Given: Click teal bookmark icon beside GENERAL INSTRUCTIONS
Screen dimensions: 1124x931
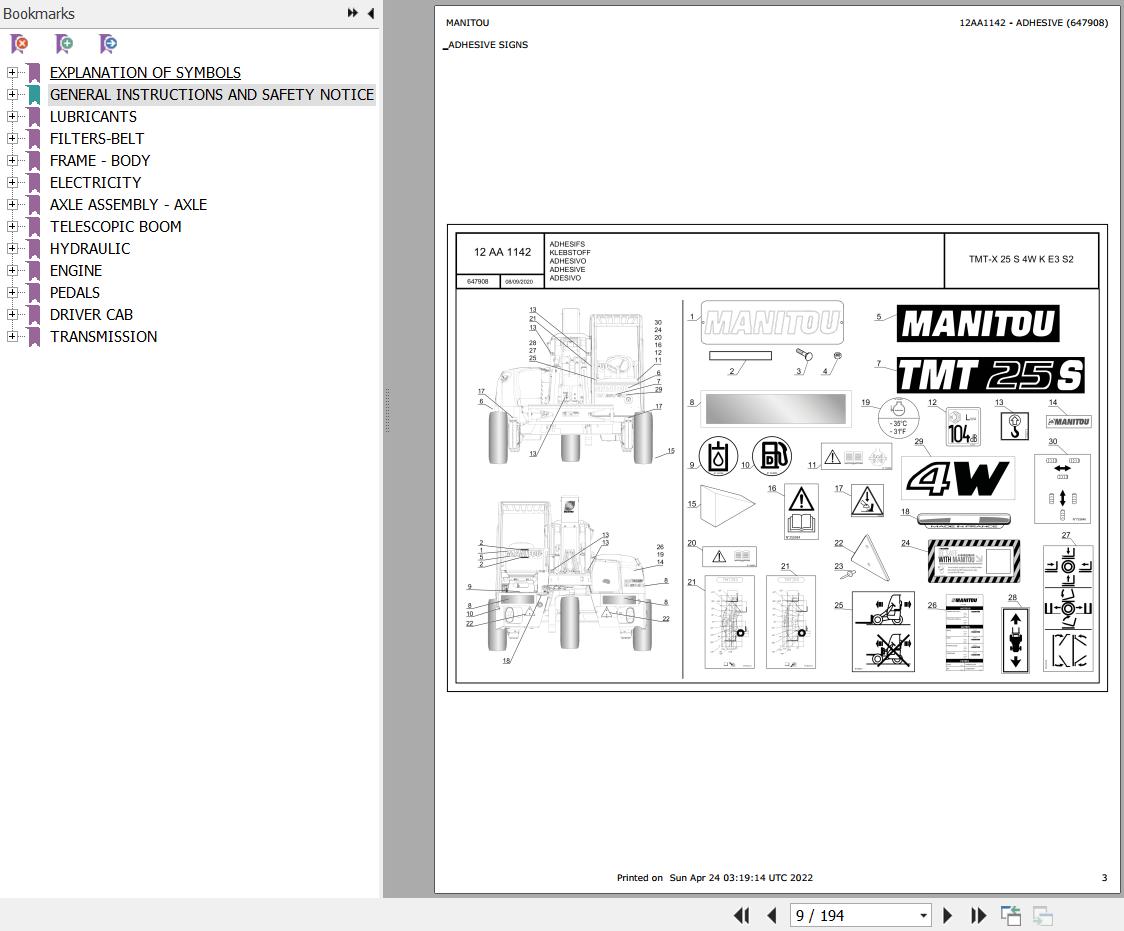Looking at the screenshot, I should [x=34, y=95].
